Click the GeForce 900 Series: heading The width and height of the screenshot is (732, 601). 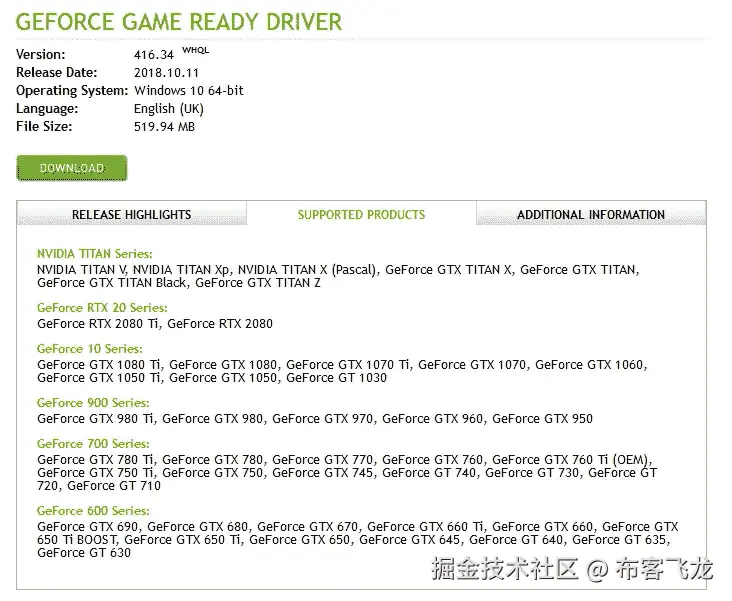93,403
